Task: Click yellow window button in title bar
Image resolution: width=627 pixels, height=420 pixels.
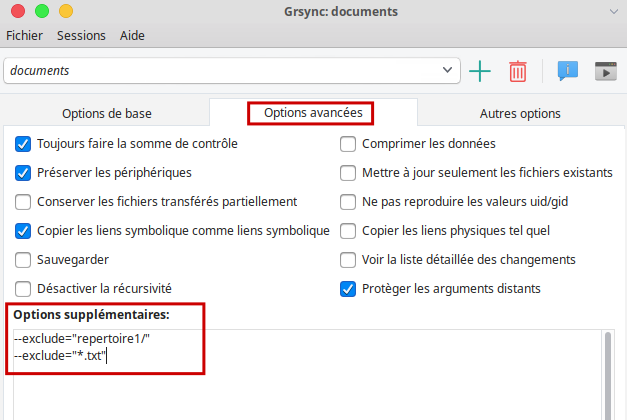Action: (66, 11)
